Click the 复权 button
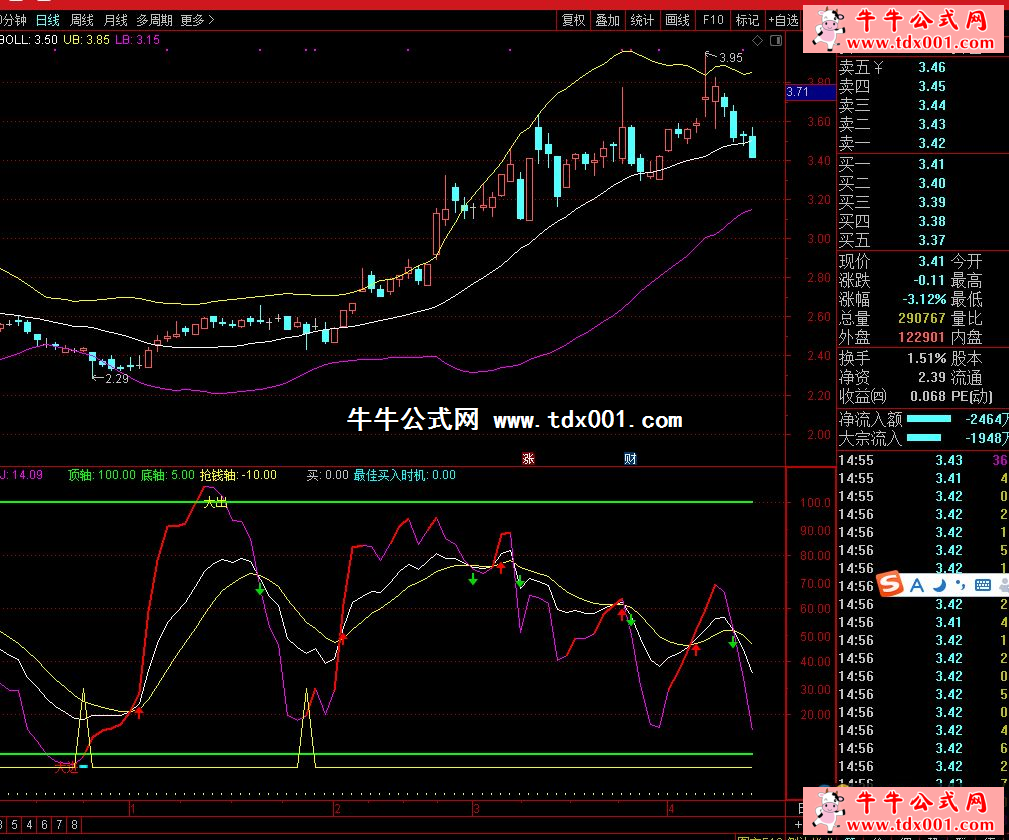The image size is (1009, 840). [x=573, y=20]
